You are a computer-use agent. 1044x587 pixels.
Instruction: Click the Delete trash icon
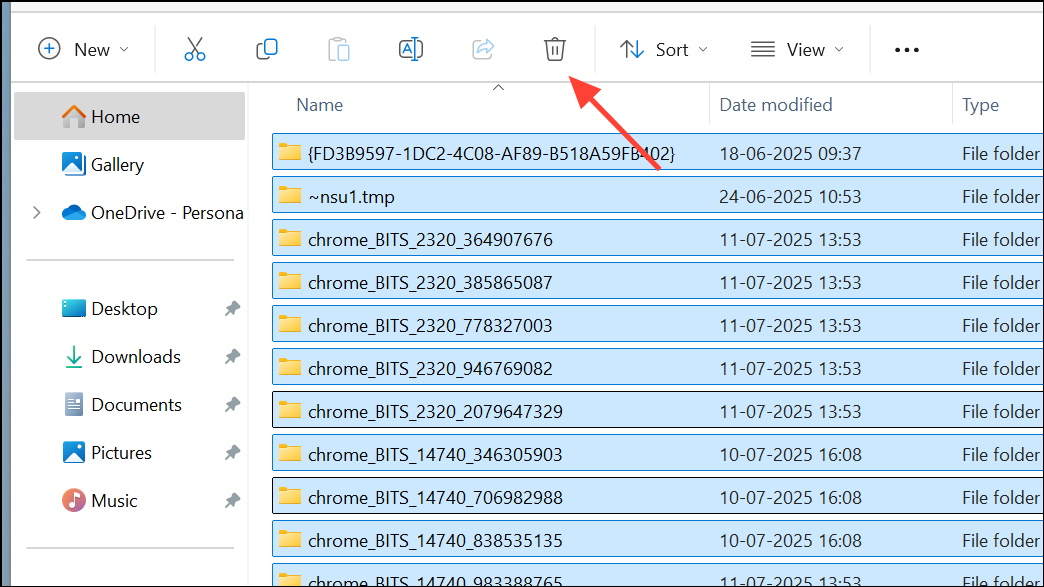pos(555,48)
